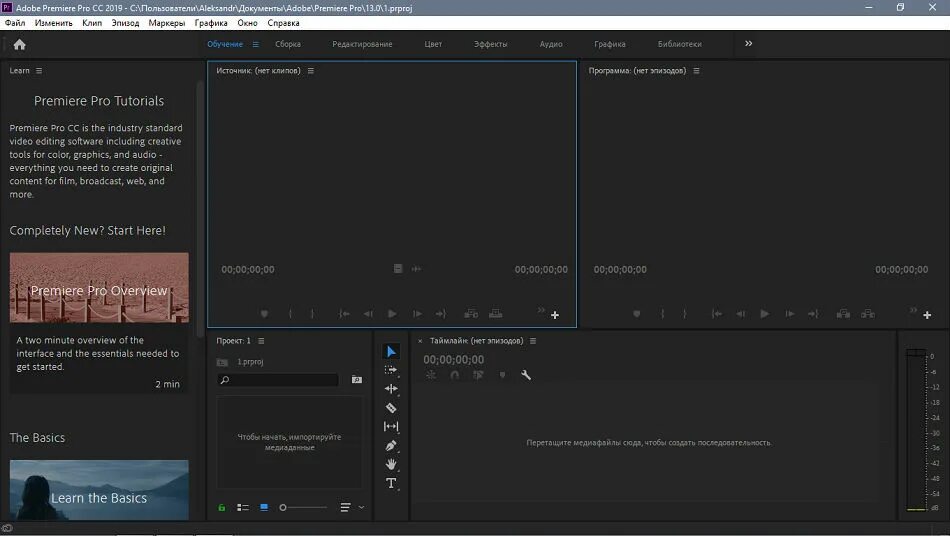Image resolution: width=950 pixels, height=536 pixels.
Task: Mark Out point in Source monitor
Action: click(313, 314)
